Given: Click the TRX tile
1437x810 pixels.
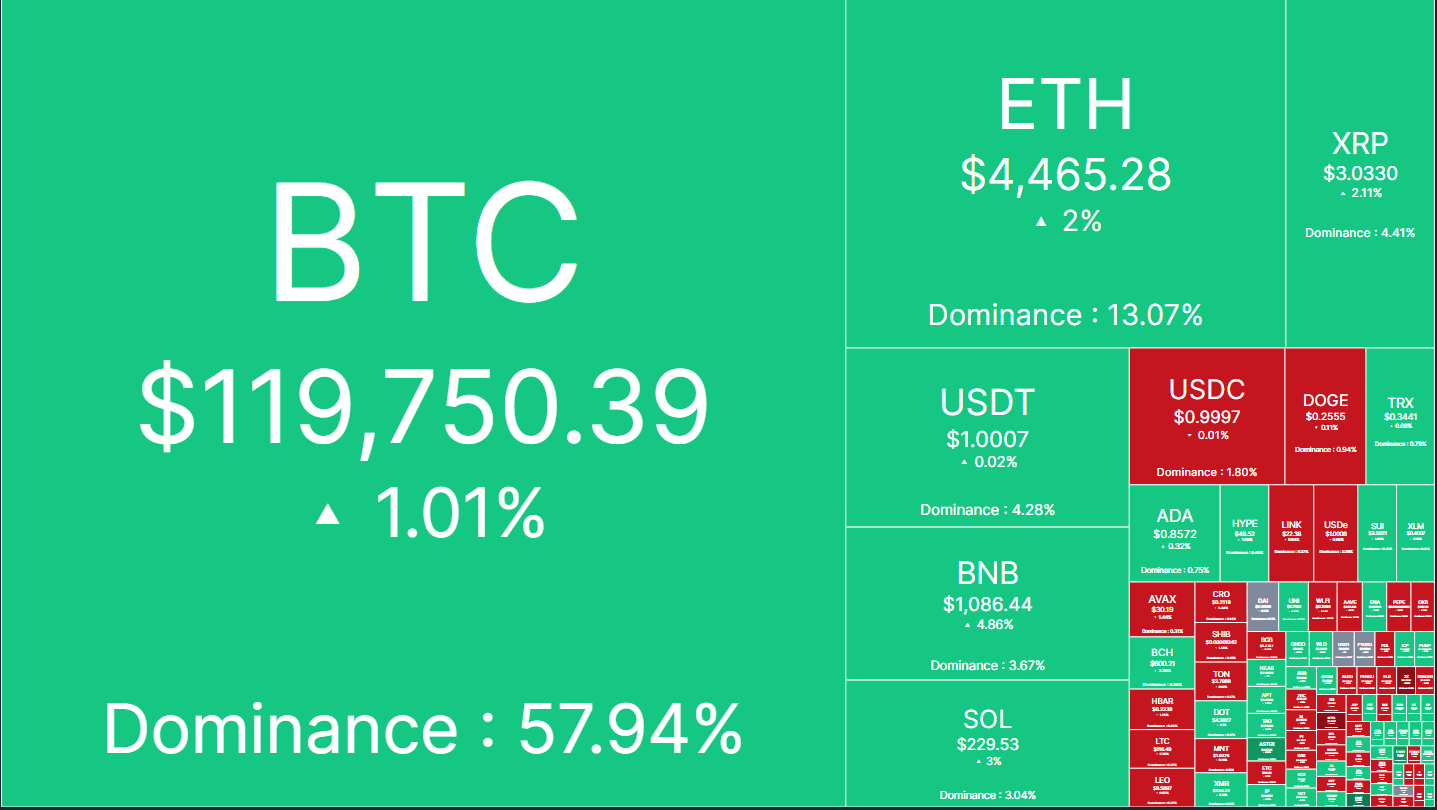Looking at the screenshot, I should point(1400,416).
